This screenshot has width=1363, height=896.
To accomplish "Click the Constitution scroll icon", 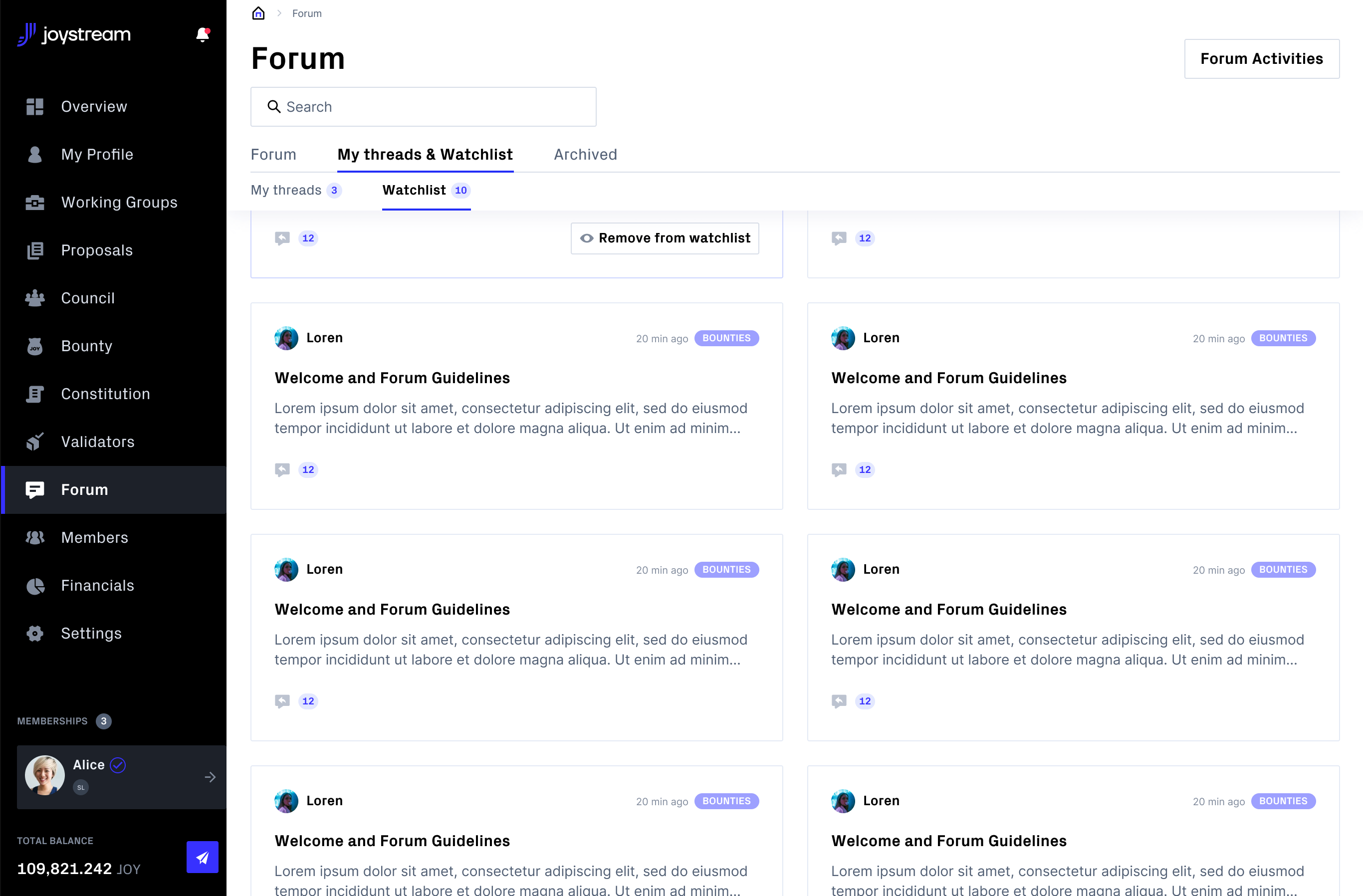I will click(x=35, y=394).
